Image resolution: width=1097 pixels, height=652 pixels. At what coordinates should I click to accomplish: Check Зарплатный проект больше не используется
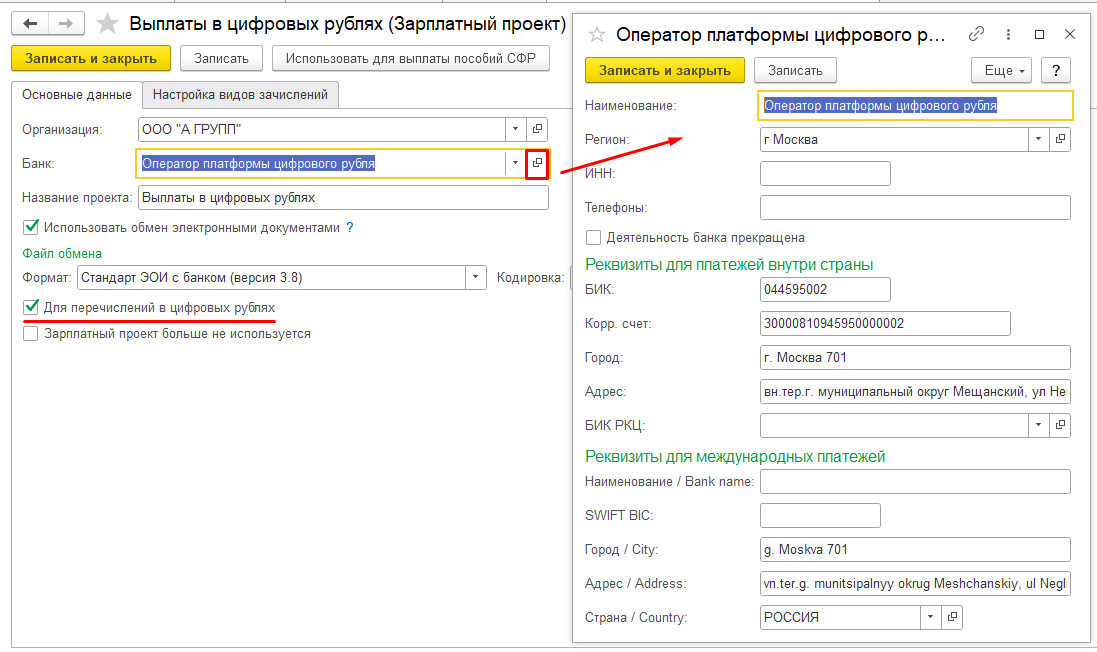(x=31, y=334)
